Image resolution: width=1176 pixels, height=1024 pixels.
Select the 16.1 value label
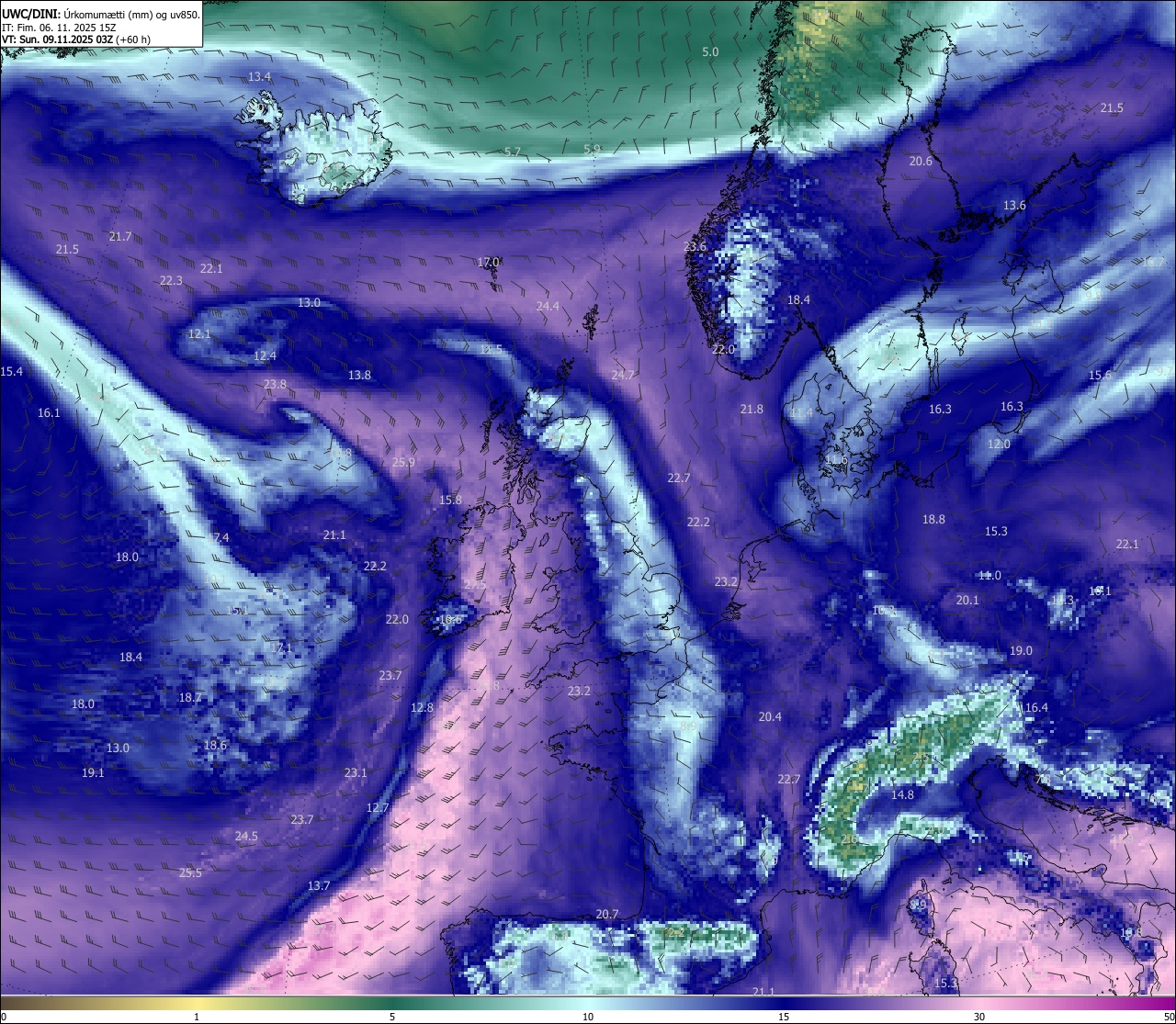click(x=49, y=412)
